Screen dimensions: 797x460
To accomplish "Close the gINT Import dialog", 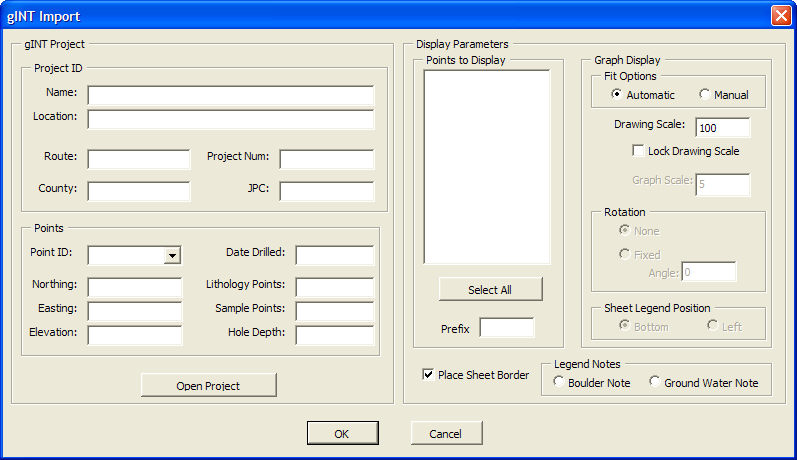I will (780, 16).
